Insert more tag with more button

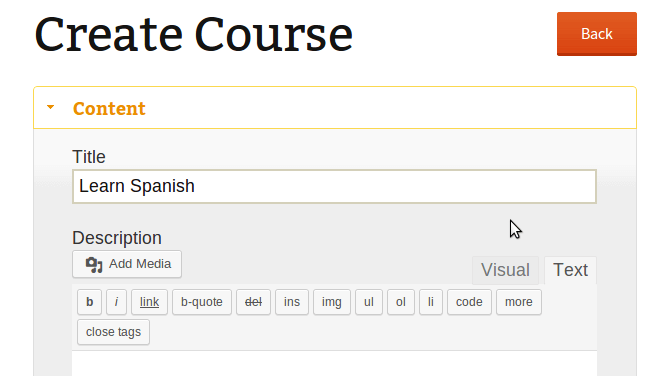click(x=519, y=302)
